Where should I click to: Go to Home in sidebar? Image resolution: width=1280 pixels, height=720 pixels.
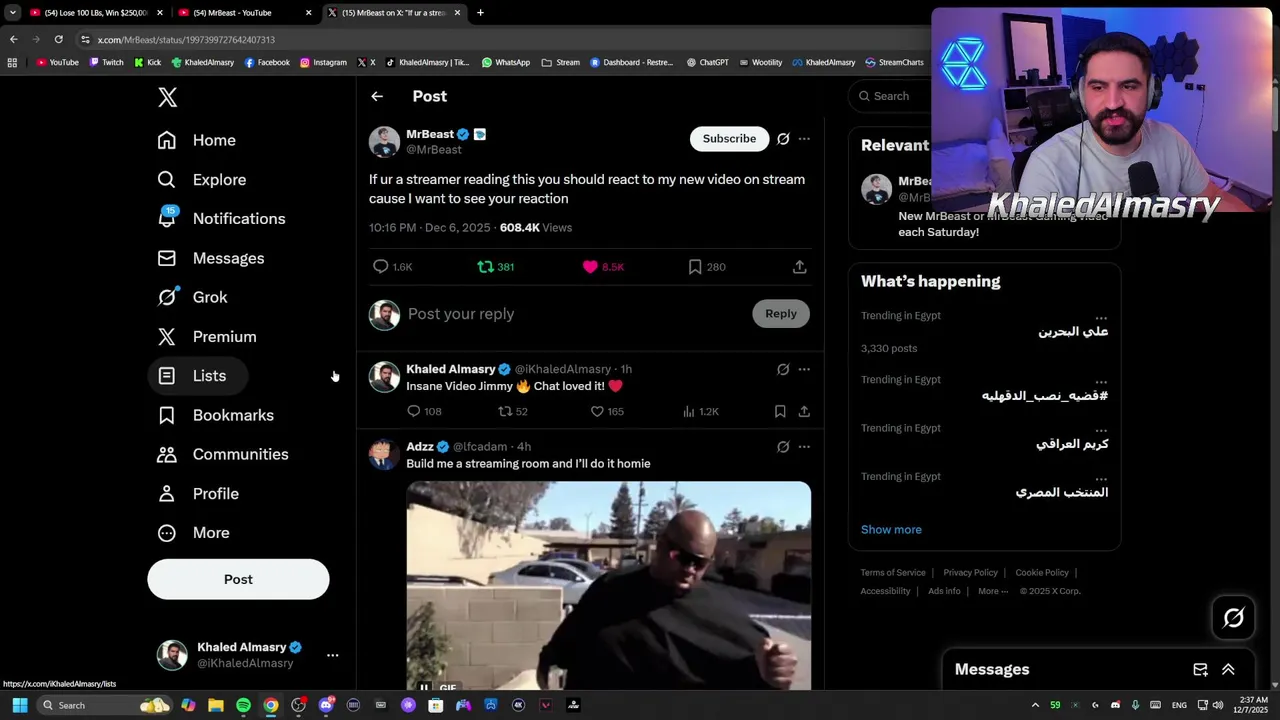pyautogui.click(x=197, y=140)
